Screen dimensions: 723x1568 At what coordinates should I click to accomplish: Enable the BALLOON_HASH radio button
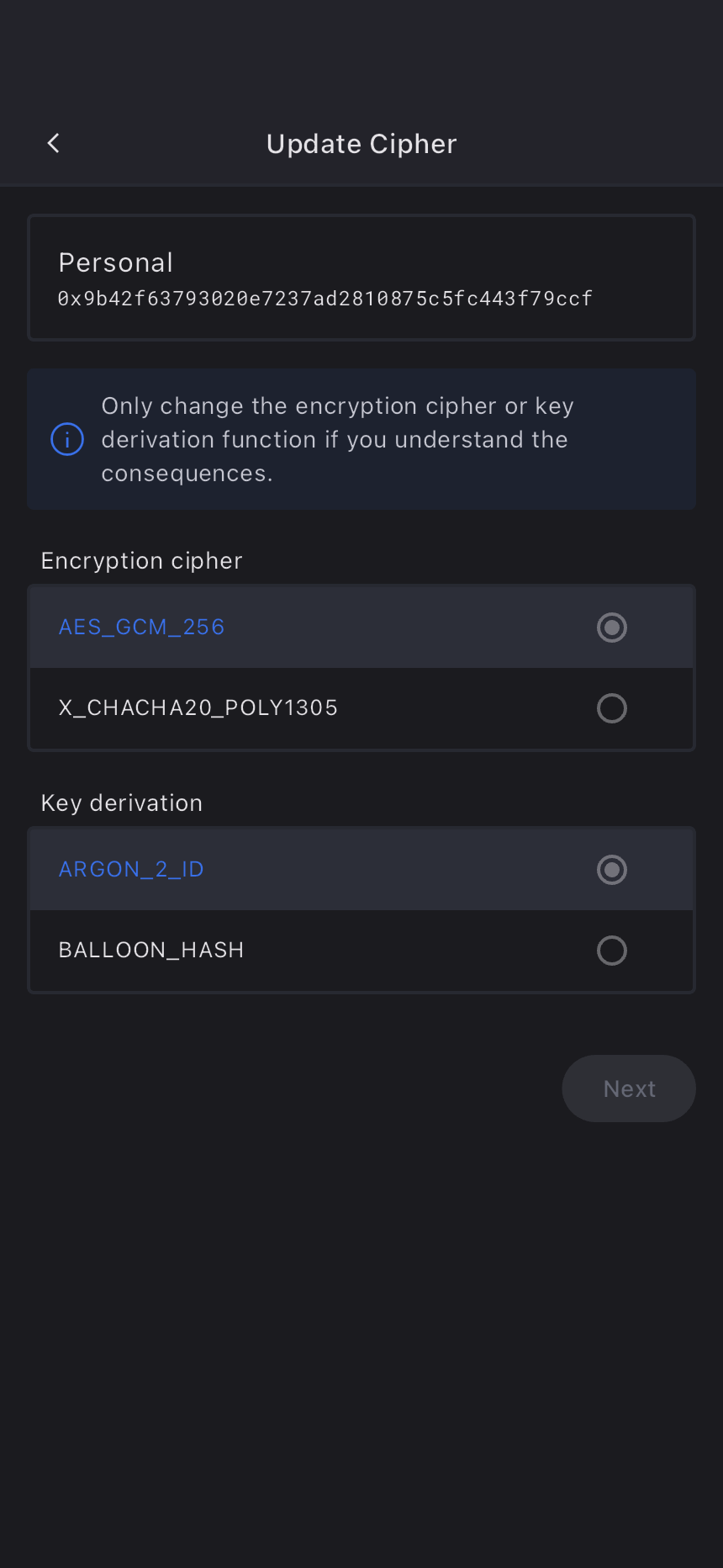coord(611,951)
